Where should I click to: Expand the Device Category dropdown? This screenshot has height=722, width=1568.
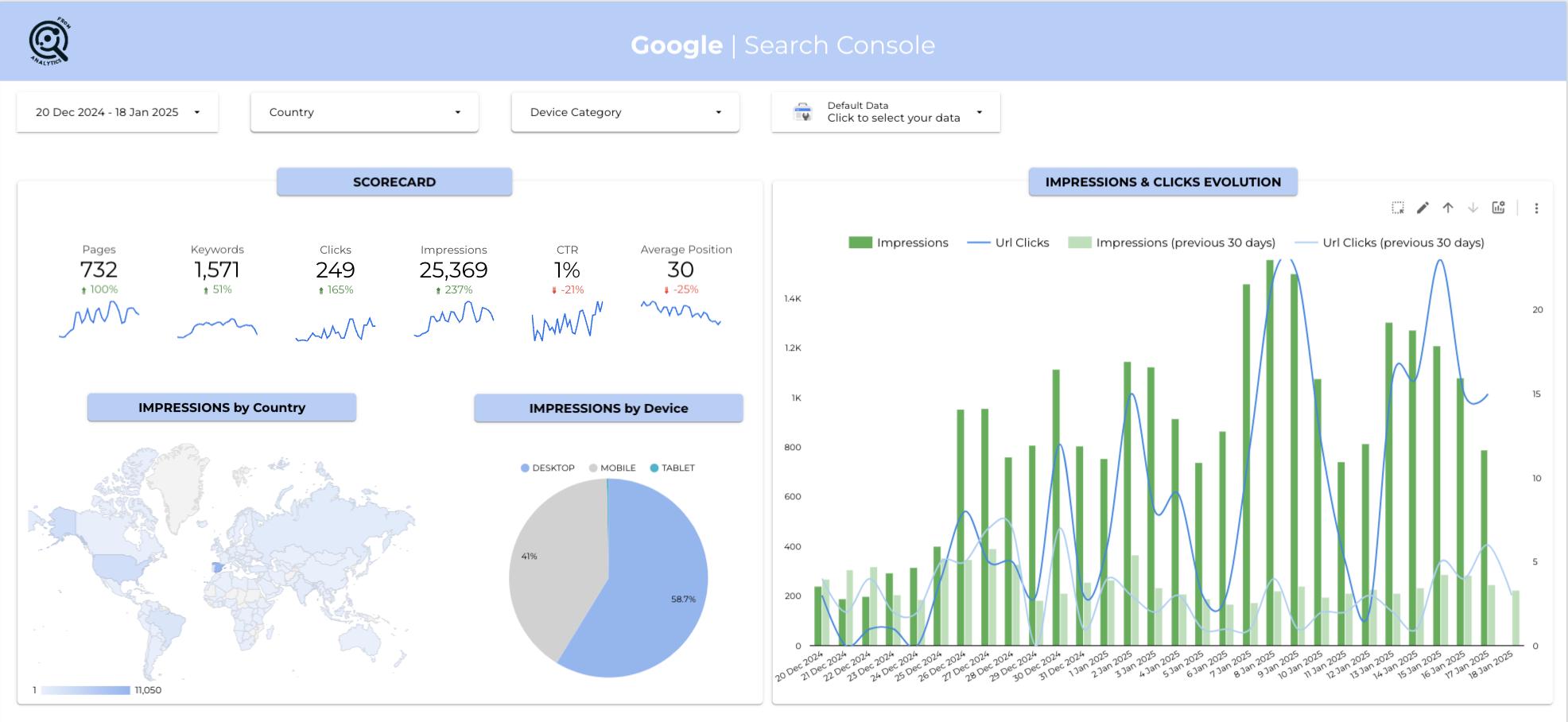point(625,112)
